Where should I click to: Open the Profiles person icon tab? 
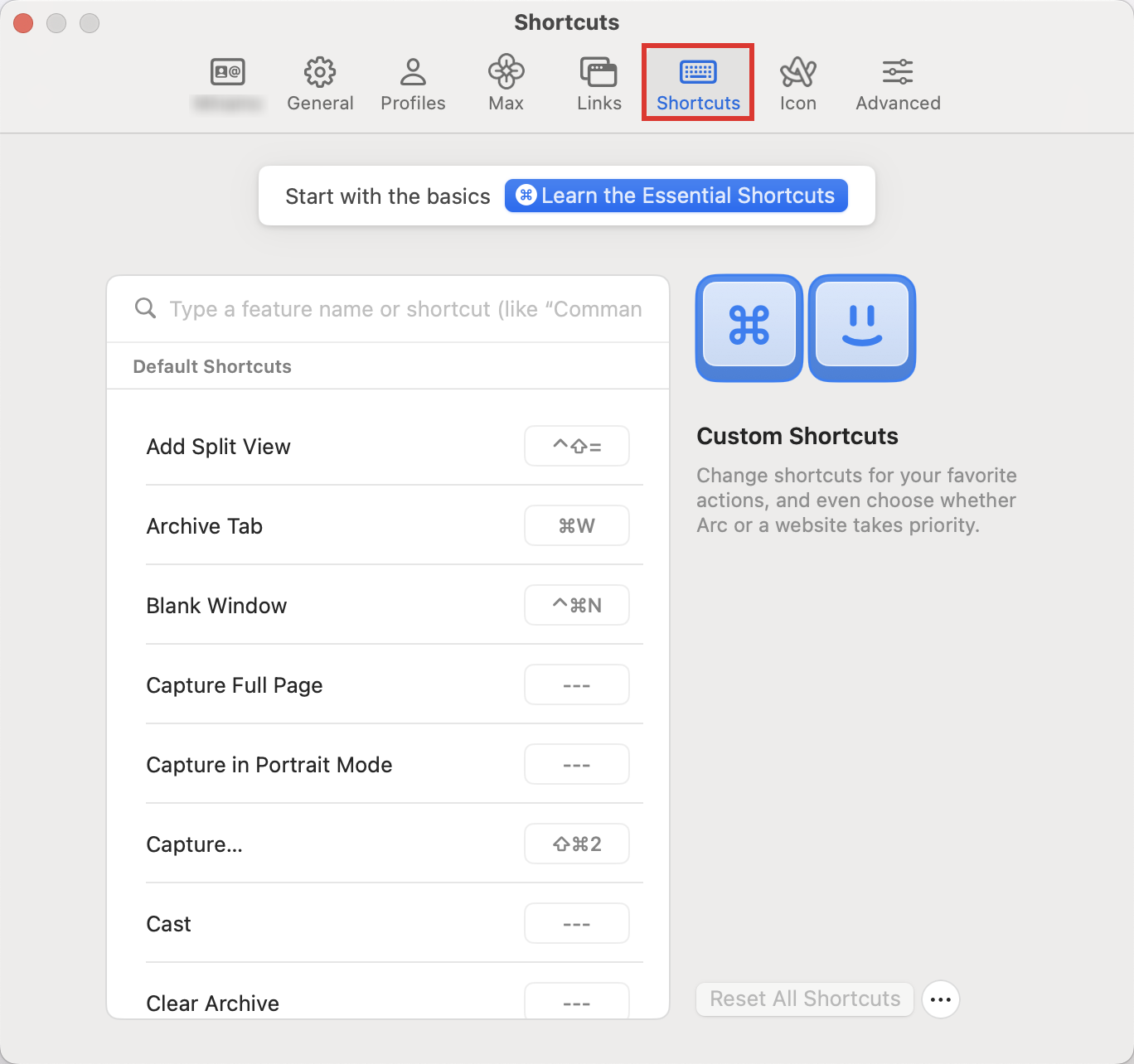click(x=413, y=73)
